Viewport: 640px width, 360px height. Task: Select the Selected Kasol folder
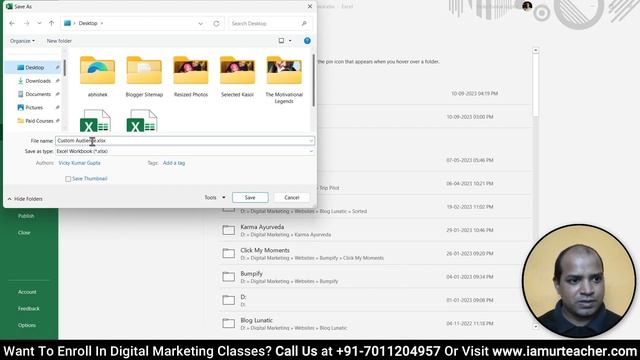[x=237, y=77]
